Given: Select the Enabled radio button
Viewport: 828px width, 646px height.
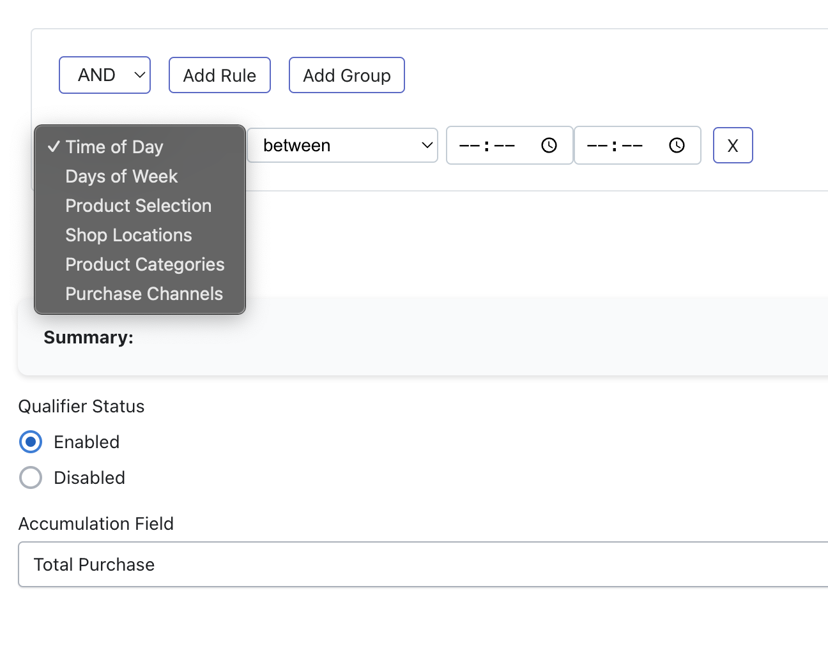Looking at the screenshot, I should (31, 442).
